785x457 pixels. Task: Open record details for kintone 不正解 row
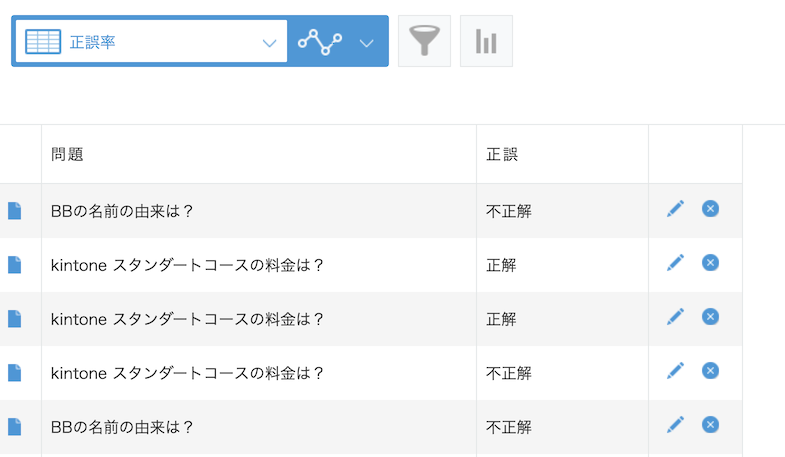15,373
